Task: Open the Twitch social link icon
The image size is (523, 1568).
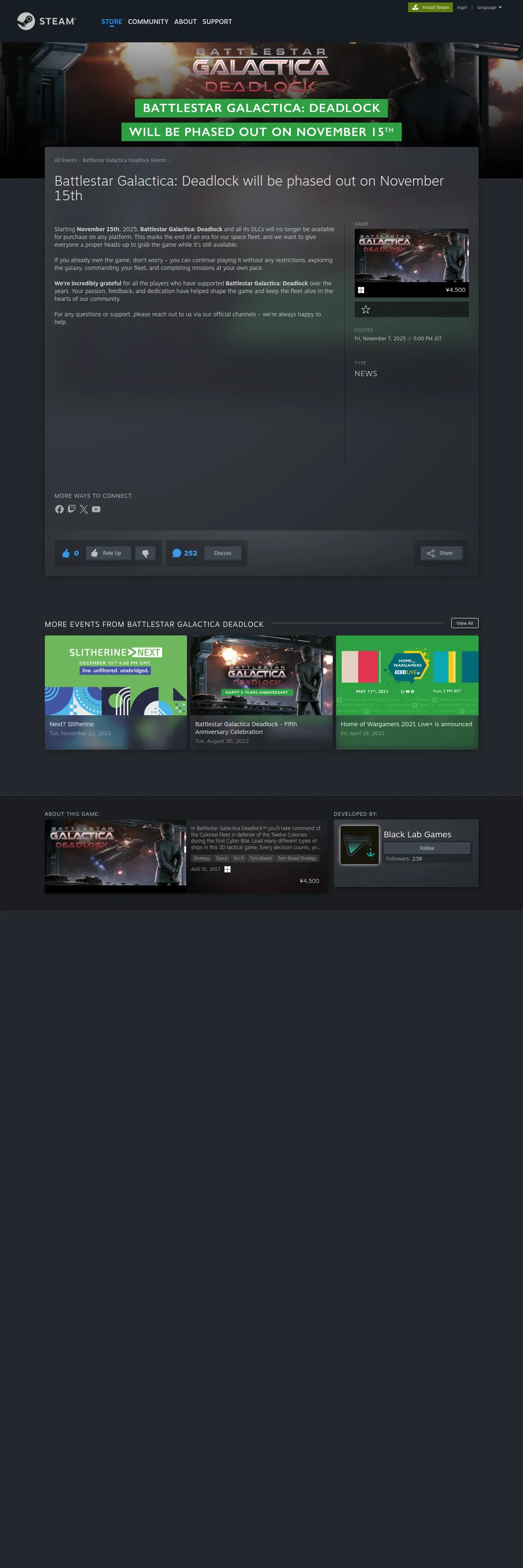Action: 72,509
